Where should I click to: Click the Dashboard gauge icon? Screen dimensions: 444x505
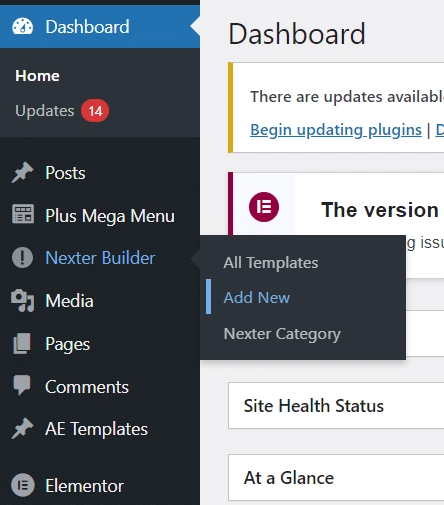23,26
